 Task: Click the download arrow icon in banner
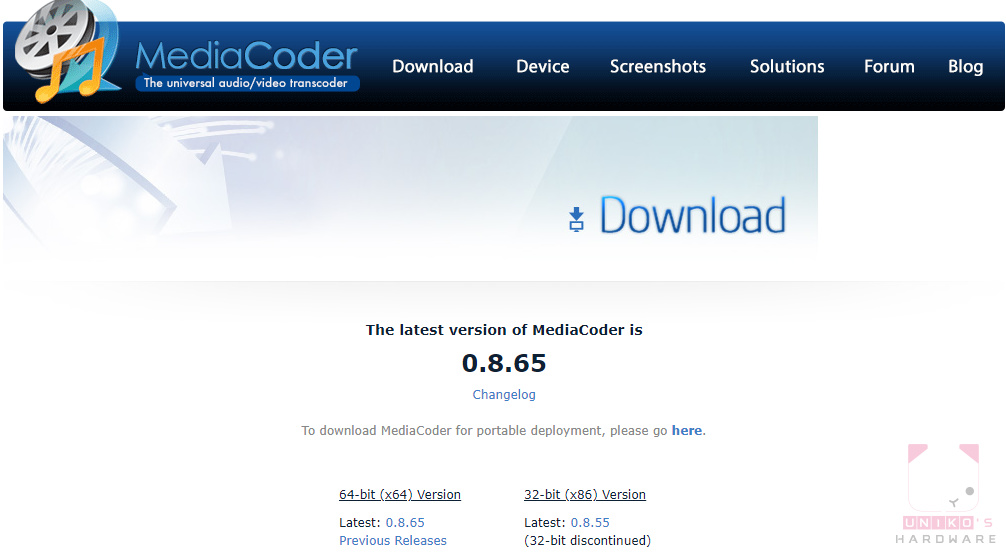576,219
